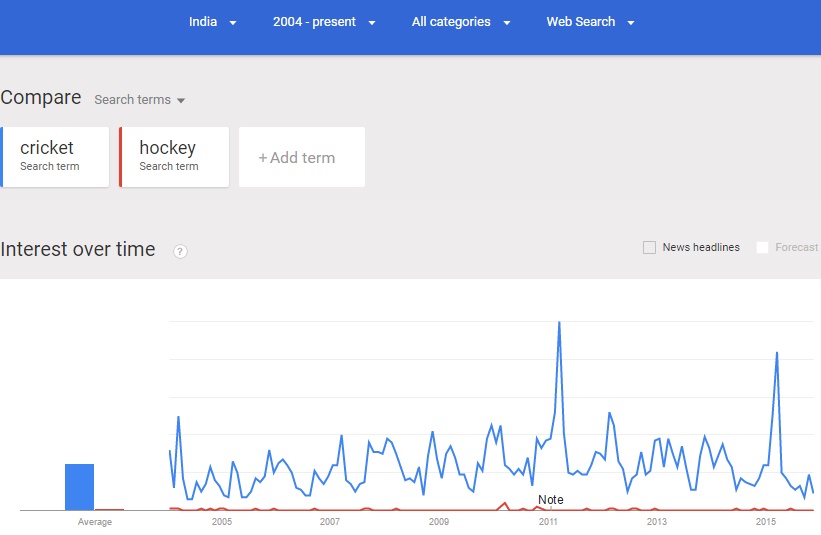The width and height of the screenshot is (821, 535).
Task: Click the Note marker on the chart
Action: click(551, 500)
